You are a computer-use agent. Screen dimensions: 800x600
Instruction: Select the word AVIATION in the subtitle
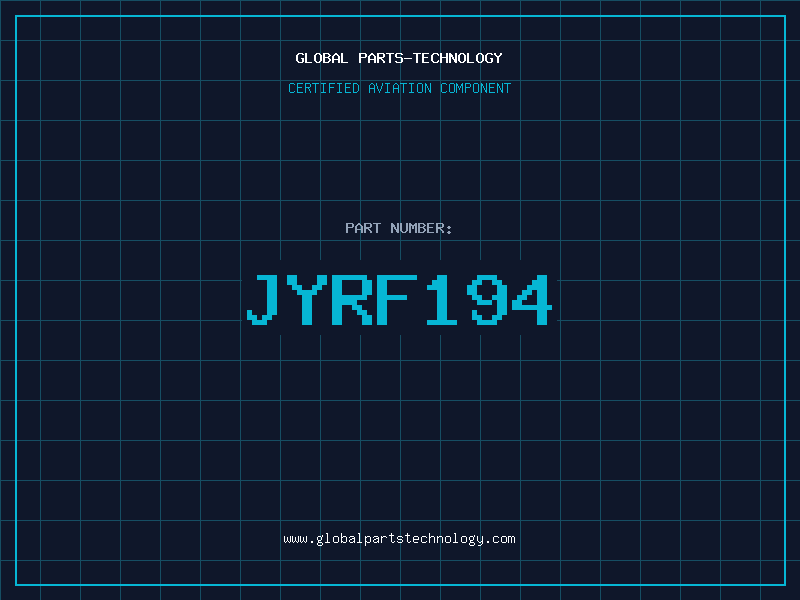point(400,88)
